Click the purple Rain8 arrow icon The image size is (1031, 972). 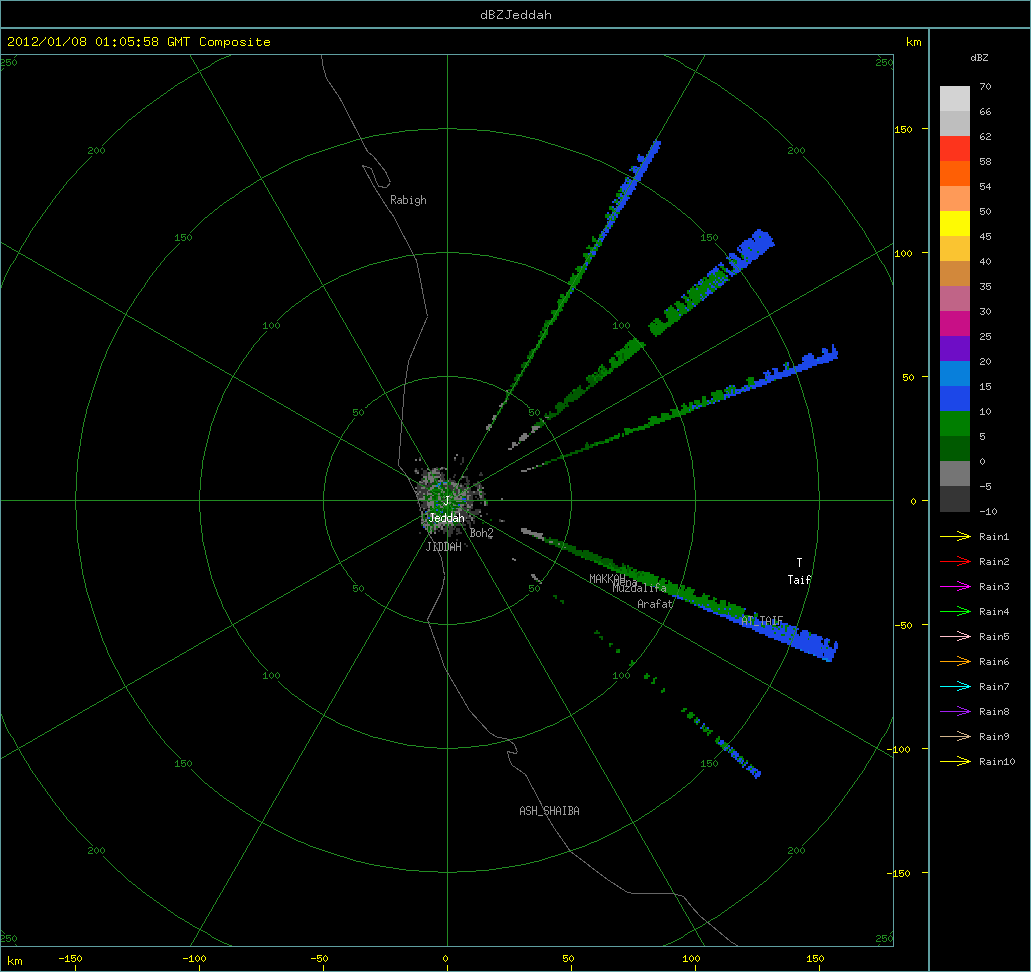[955, 712]
